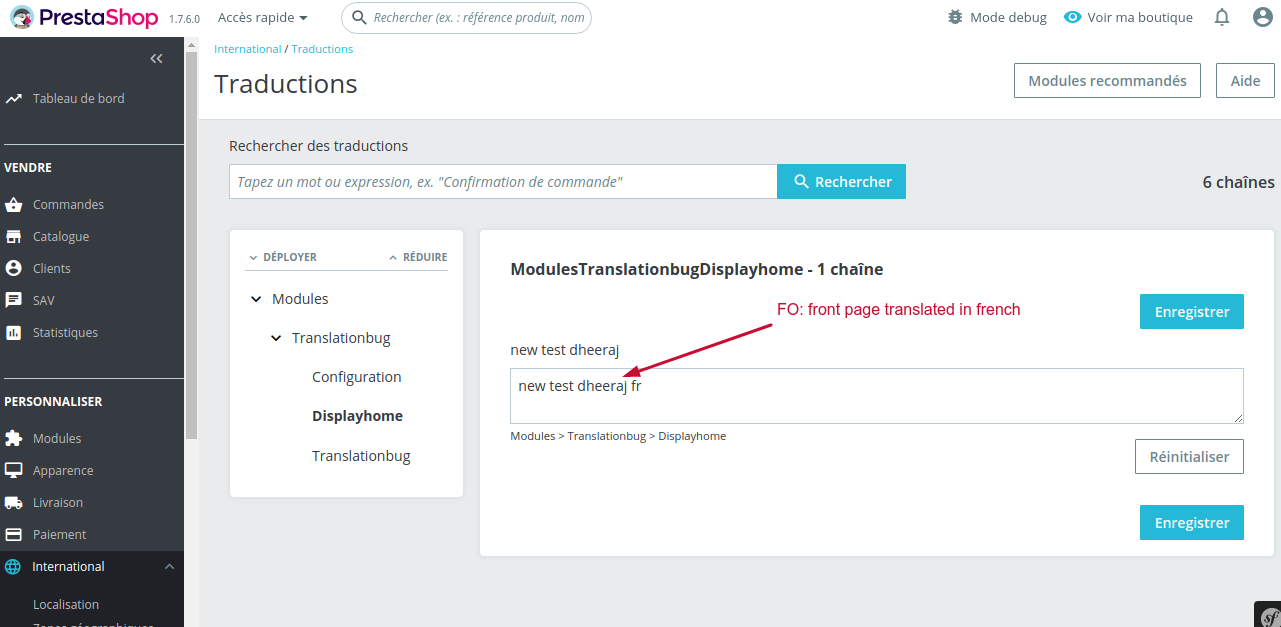
Task: Select Localisation under International
Action: 65,604
